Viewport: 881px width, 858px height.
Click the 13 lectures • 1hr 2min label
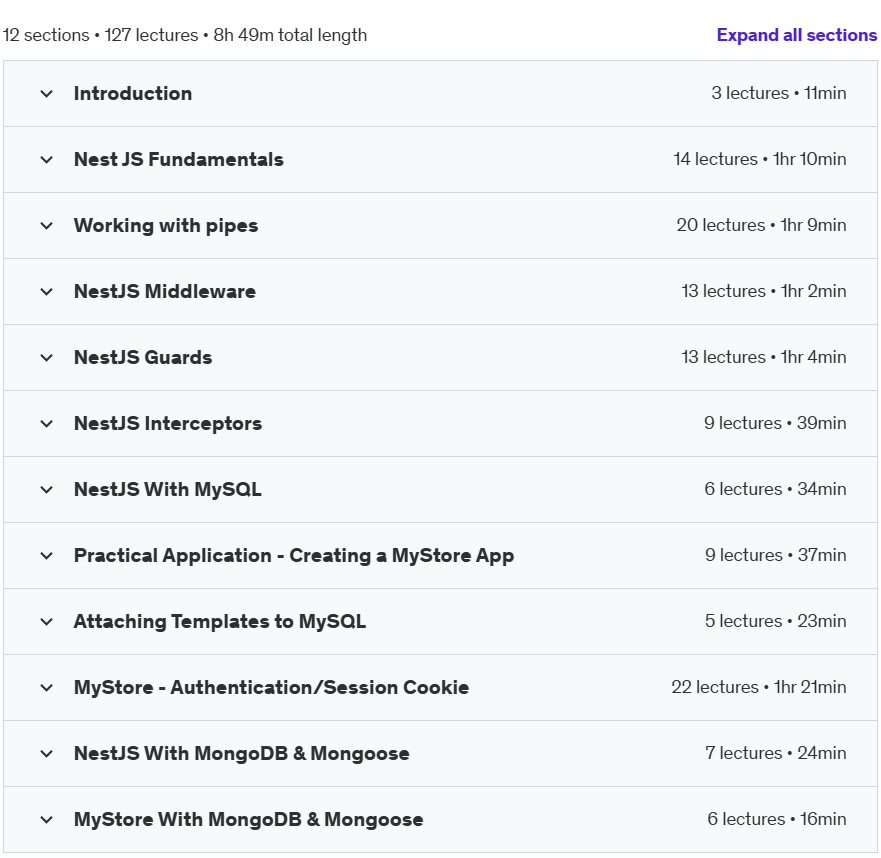tap(764, 291)
